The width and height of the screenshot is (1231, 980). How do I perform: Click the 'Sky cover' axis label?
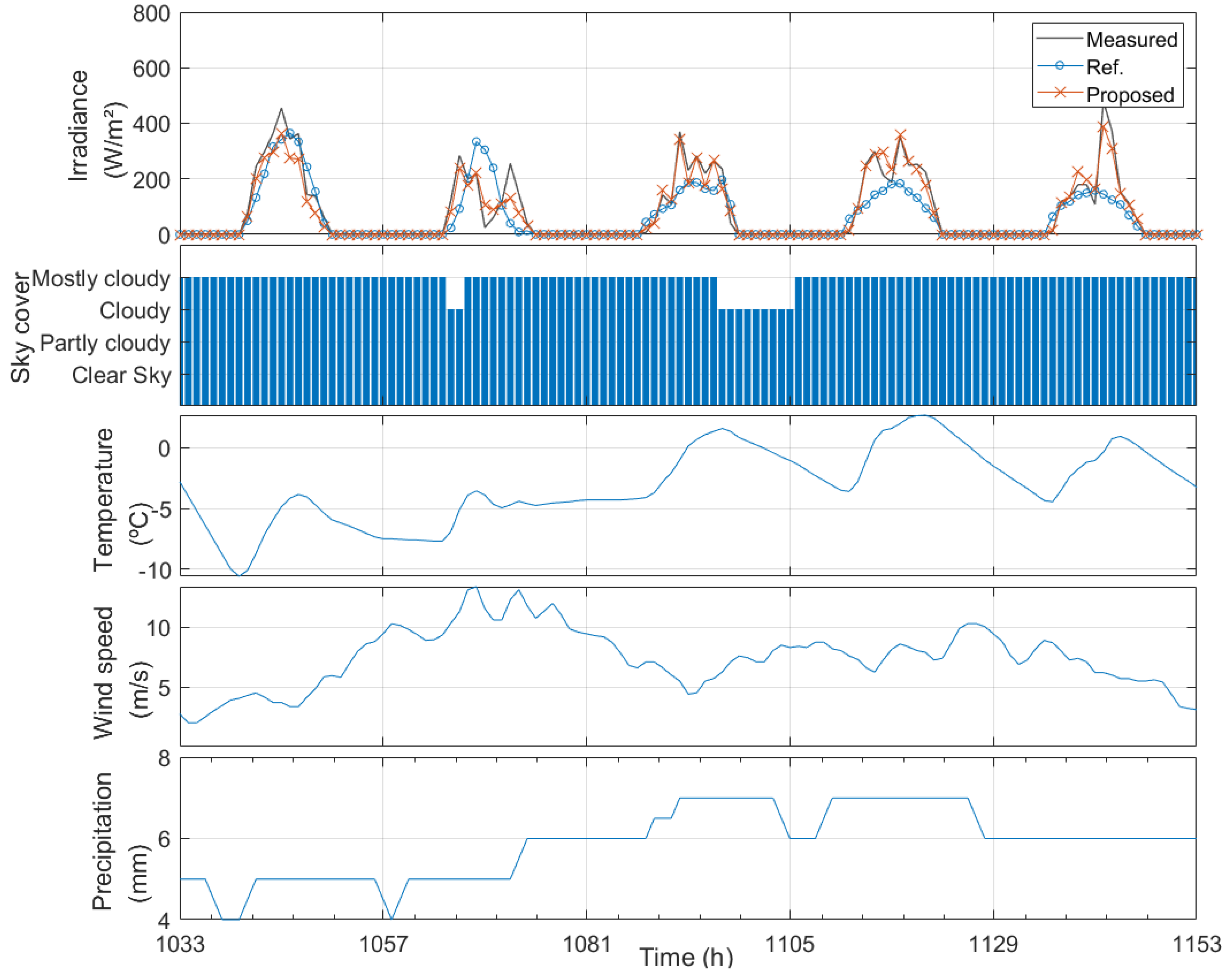(x=20, y=327)
